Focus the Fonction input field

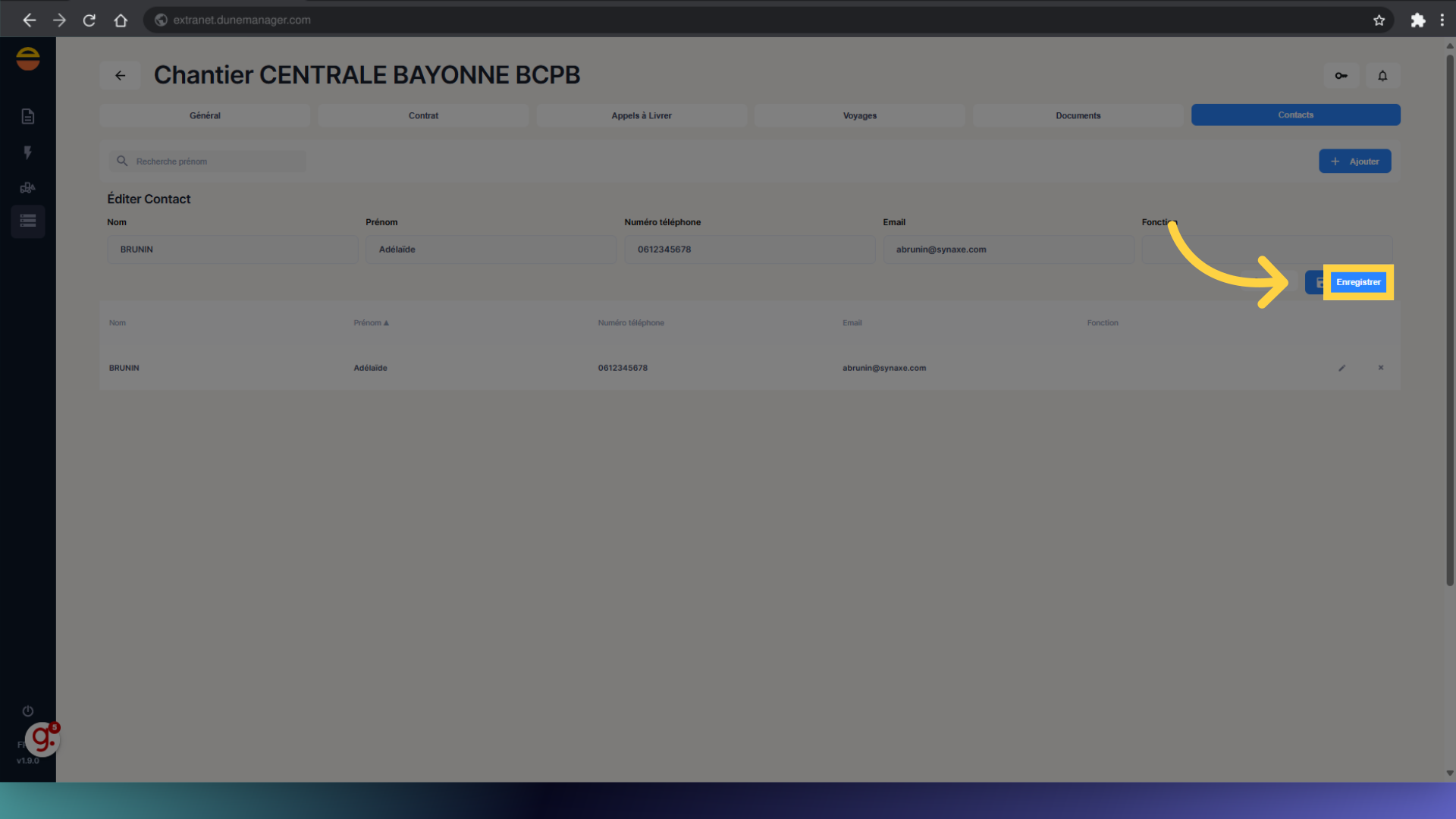[1266, 249]
